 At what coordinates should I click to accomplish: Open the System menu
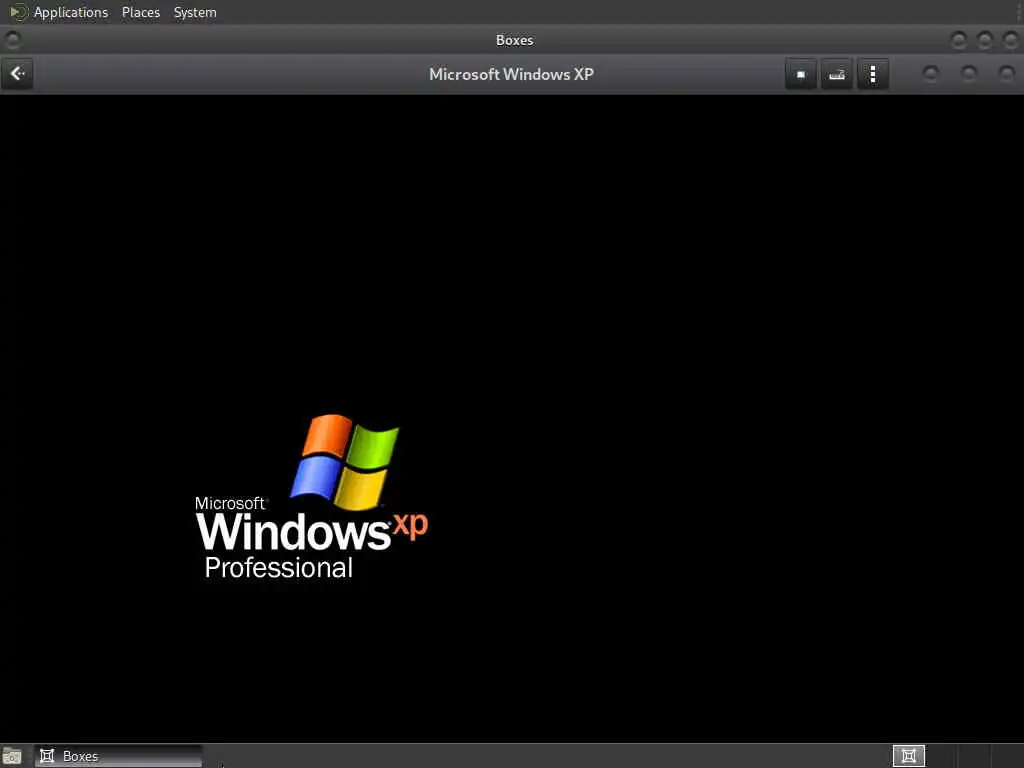click(x=195, y=12)
